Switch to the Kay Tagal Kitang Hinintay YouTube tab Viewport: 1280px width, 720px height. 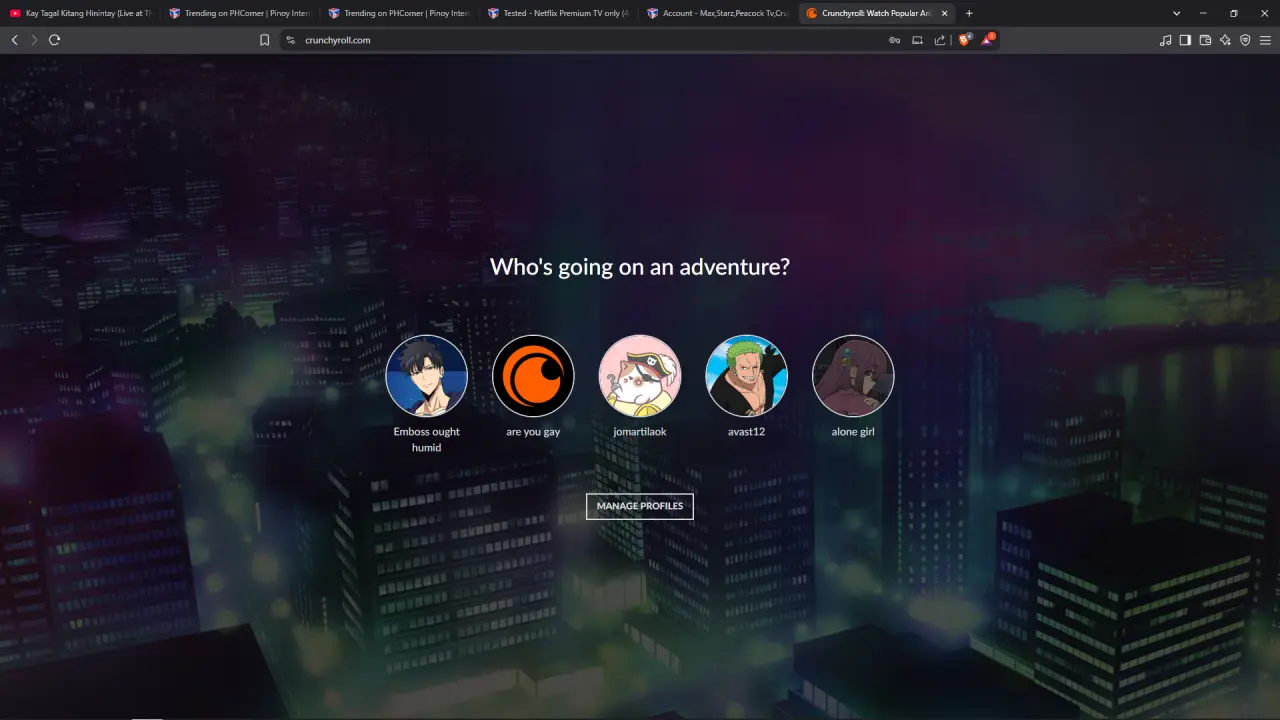[80, 13]
